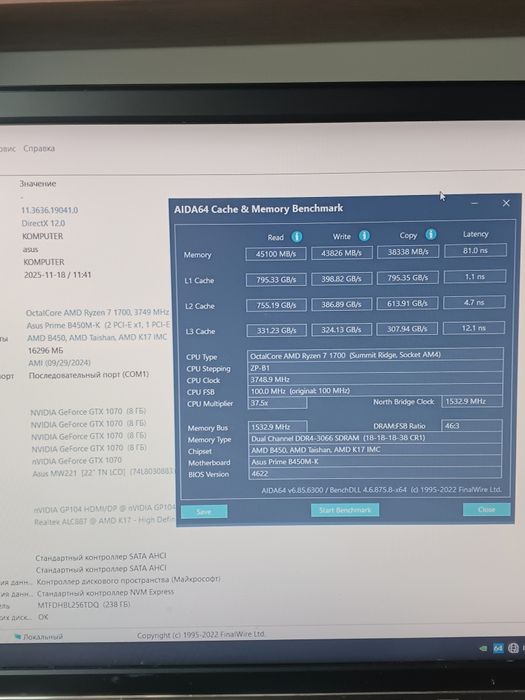Click the Close button in benchmark dialog
Screen dimensions: 525x700
pos(486,509)
